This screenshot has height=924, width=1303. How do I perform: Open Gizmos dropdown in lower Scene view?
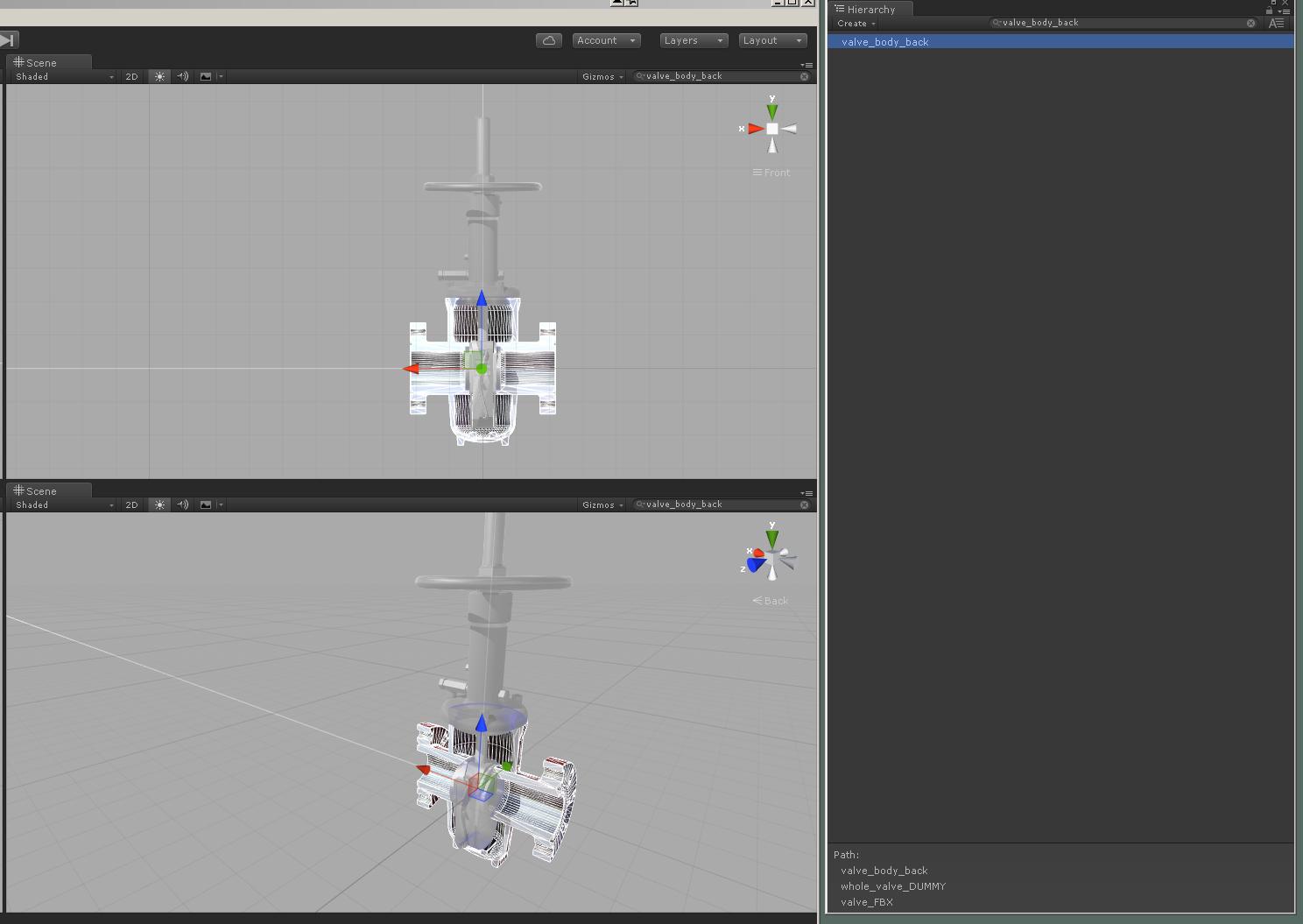602,505
